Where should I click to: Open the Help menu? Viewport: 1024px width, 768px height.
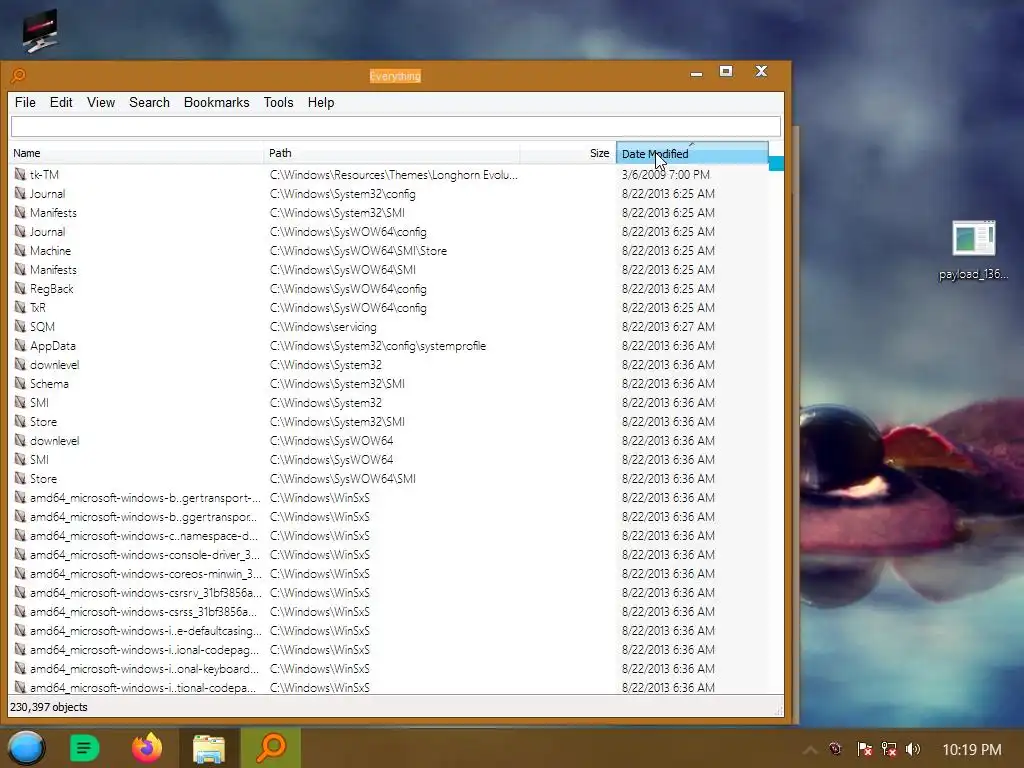(321, 103)
